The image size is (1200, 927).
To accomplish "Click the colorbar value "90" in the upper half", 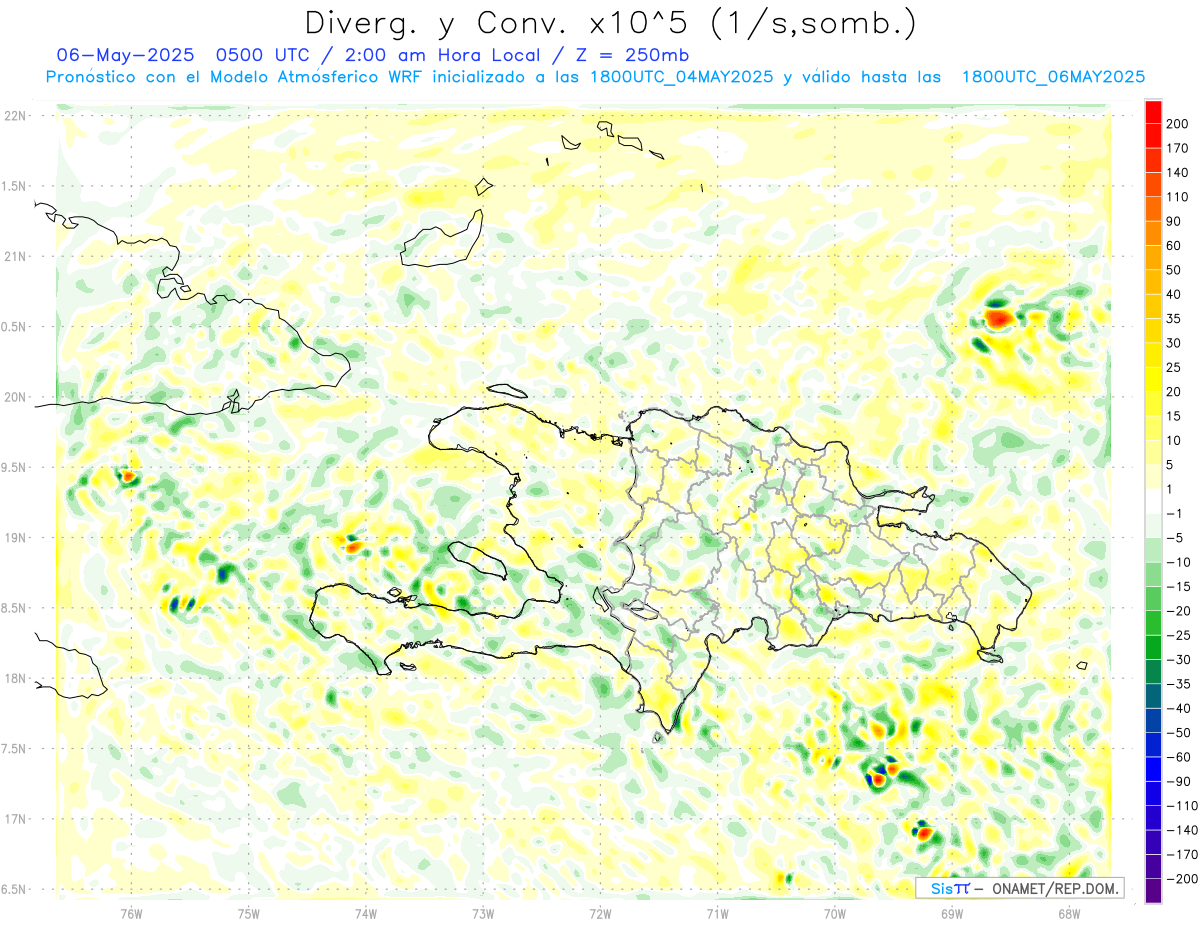I will (x=1175, y=221).
